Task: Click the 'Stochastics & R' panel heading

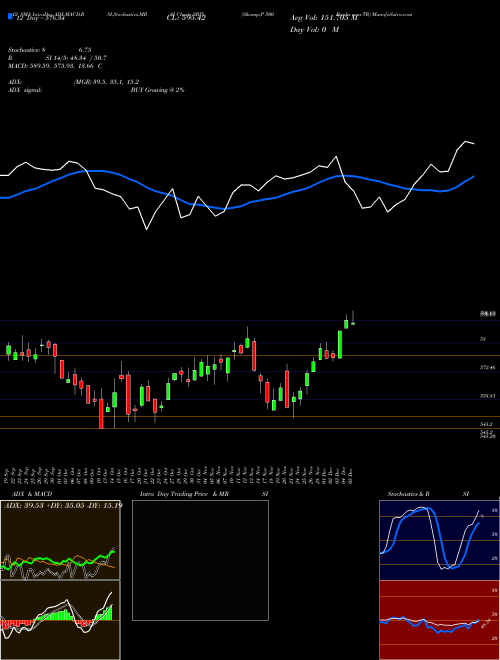Action: pos(409,494)
